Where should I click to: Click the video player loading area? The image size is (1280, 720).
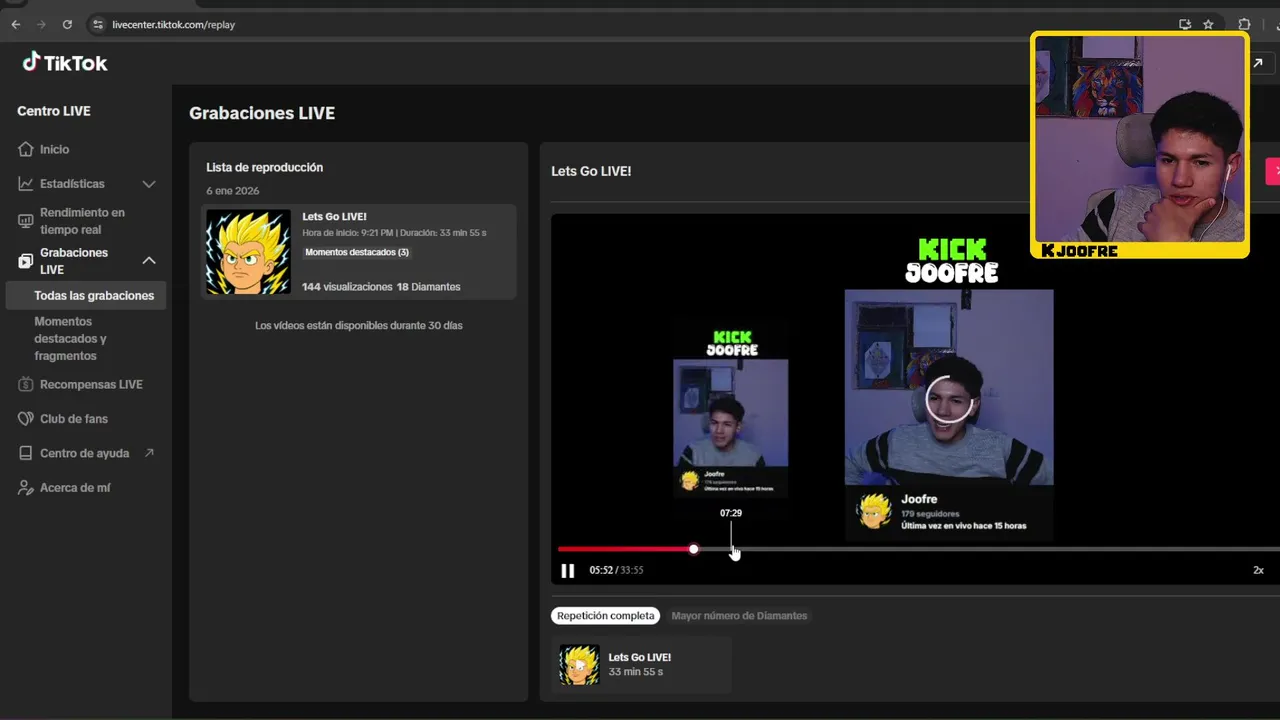[949, 400]
